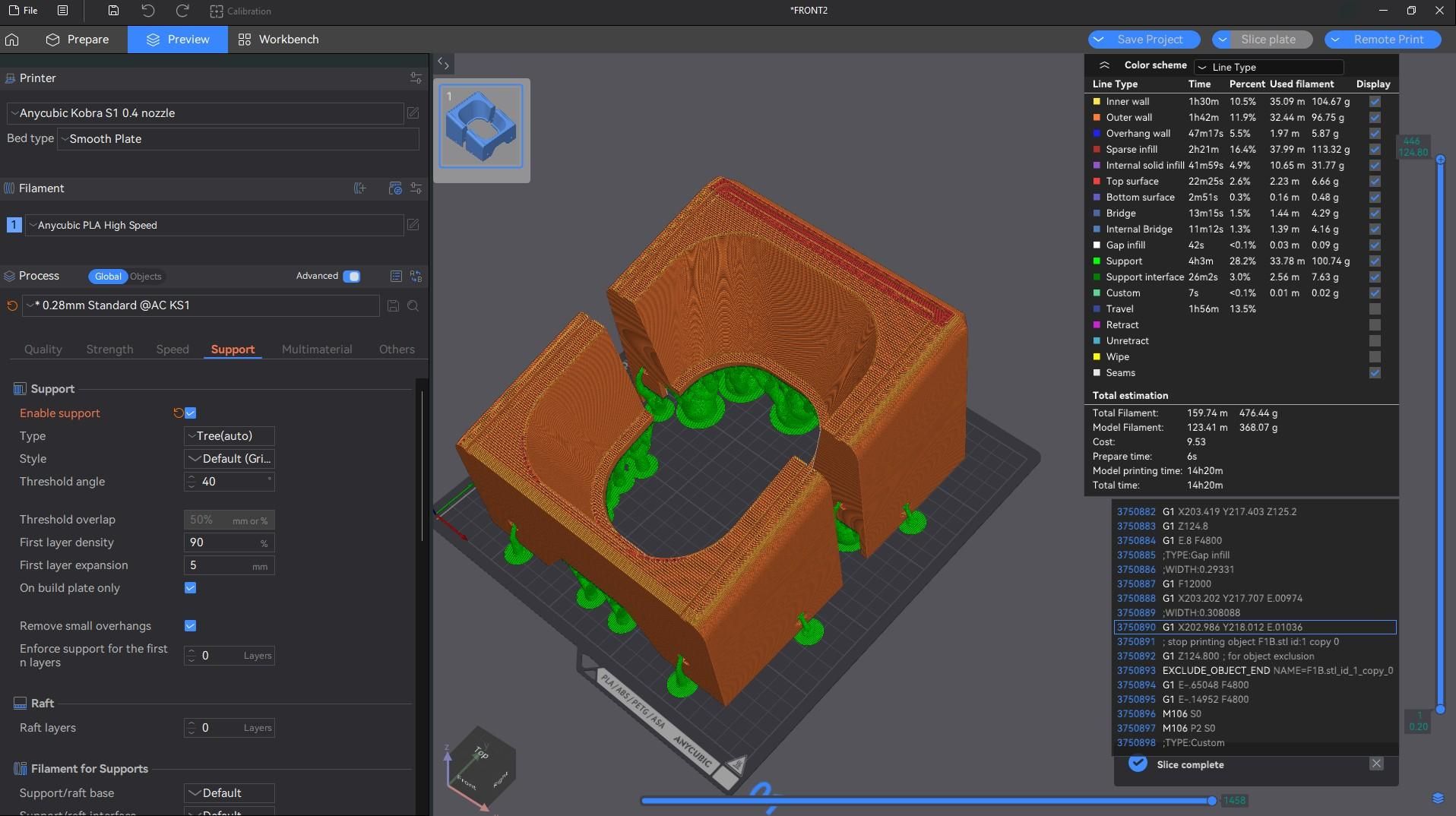Click the save file icon in title bar

(113, 11)
